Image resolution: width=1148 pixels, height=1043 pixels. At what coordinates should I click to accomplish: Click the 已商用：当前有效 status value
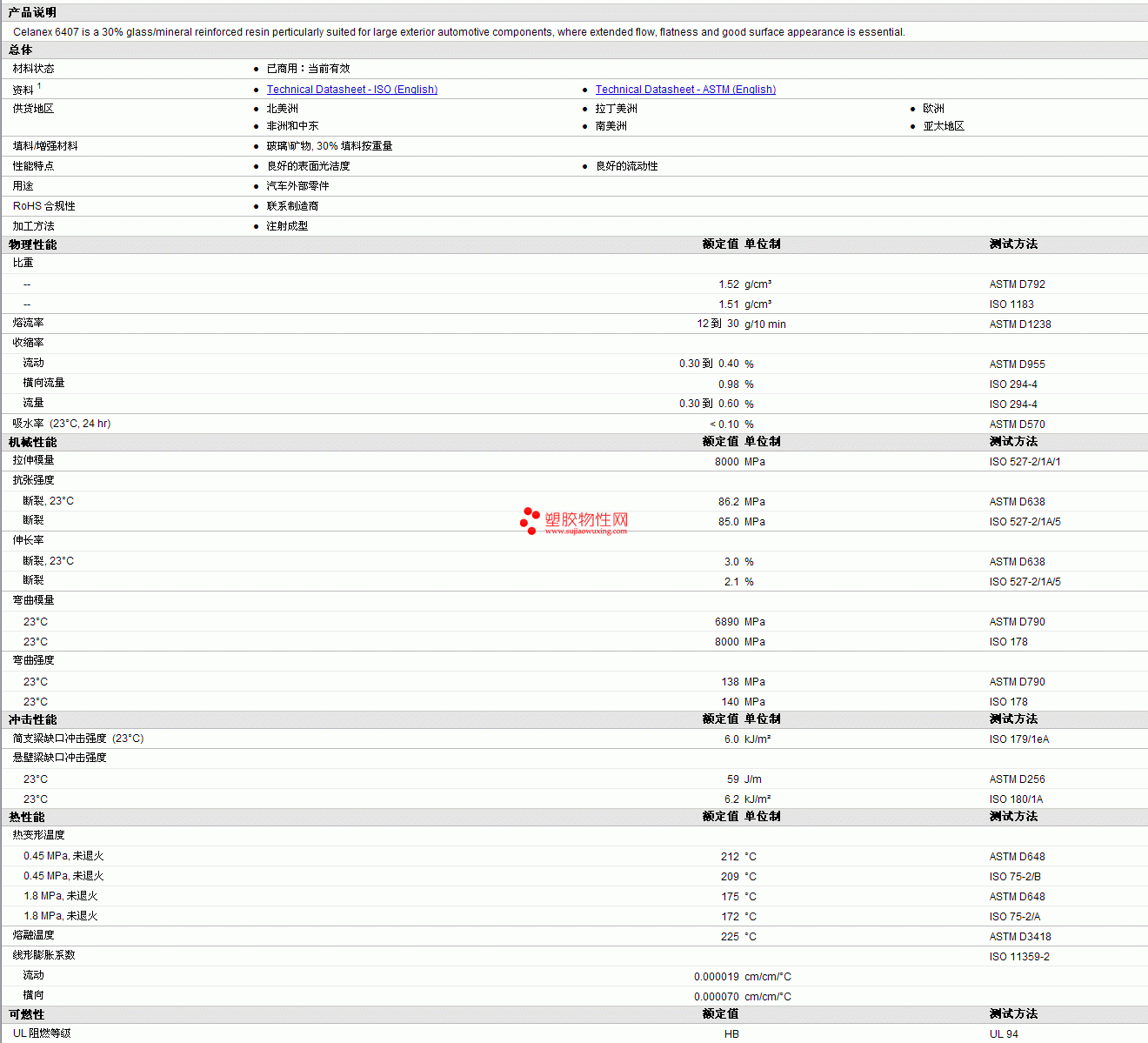pyautogui.click(x=309, y=69)
